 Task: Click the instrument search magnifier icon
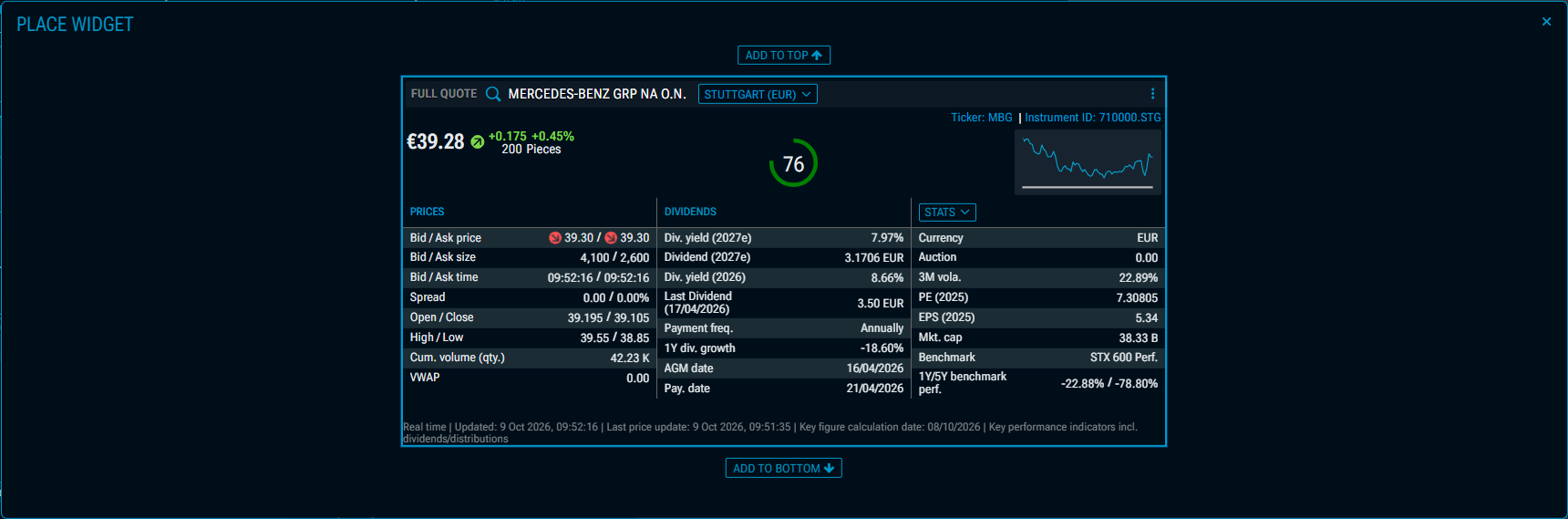click(493, 94)
